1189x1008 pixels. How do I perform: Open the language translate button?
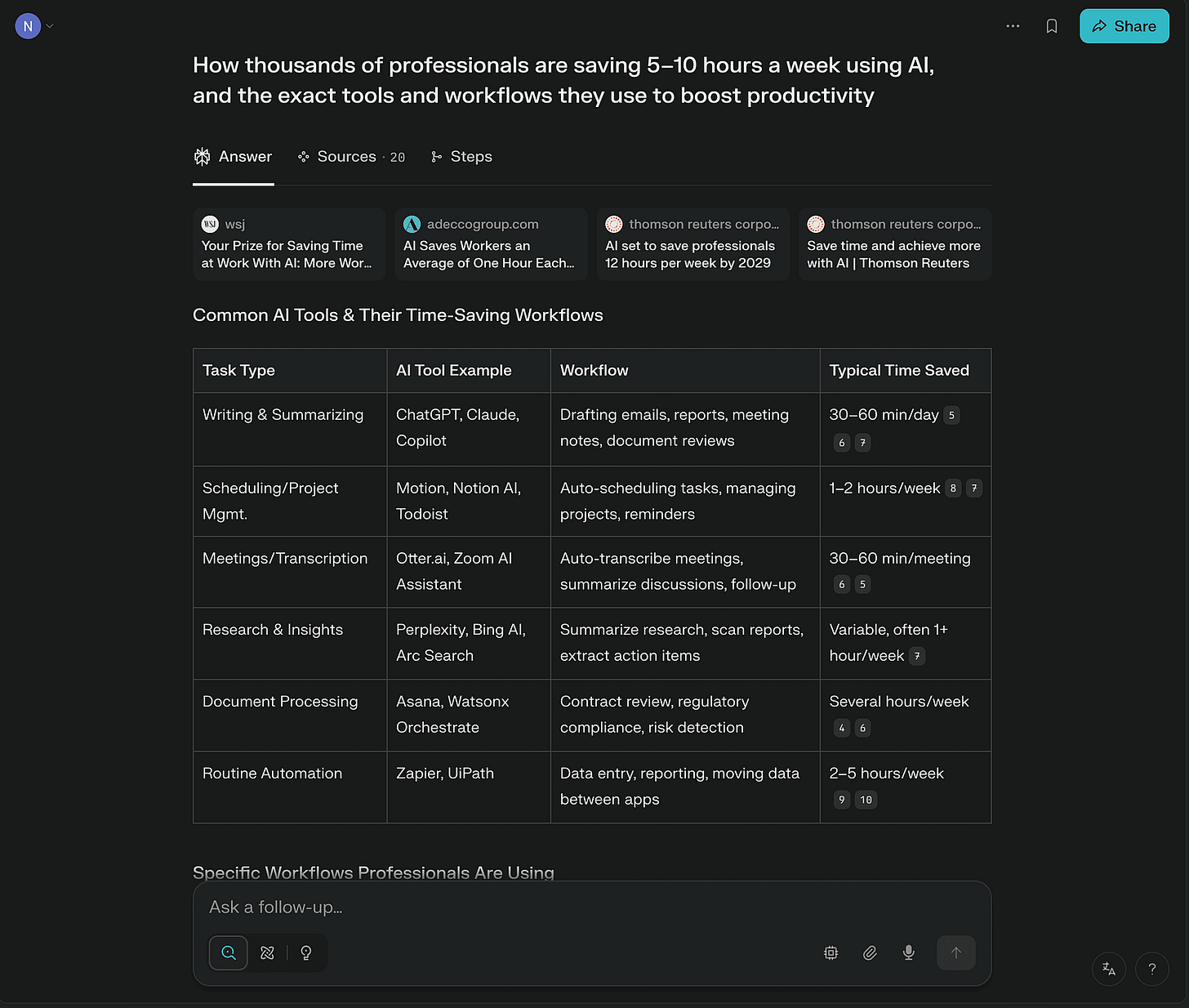[1109, 969]
